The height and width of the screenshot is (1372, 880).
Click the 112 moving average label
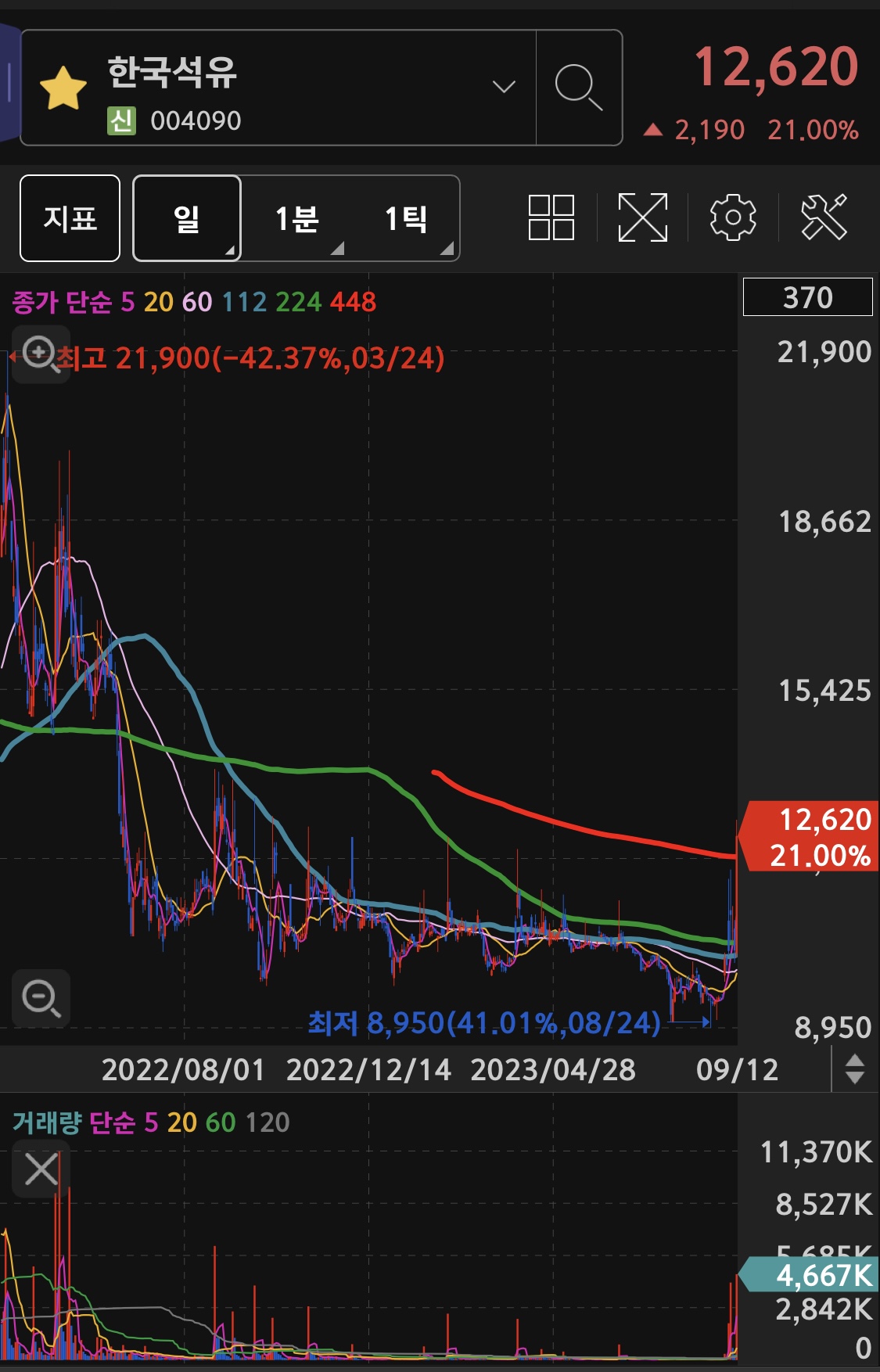tap(244, 302)
